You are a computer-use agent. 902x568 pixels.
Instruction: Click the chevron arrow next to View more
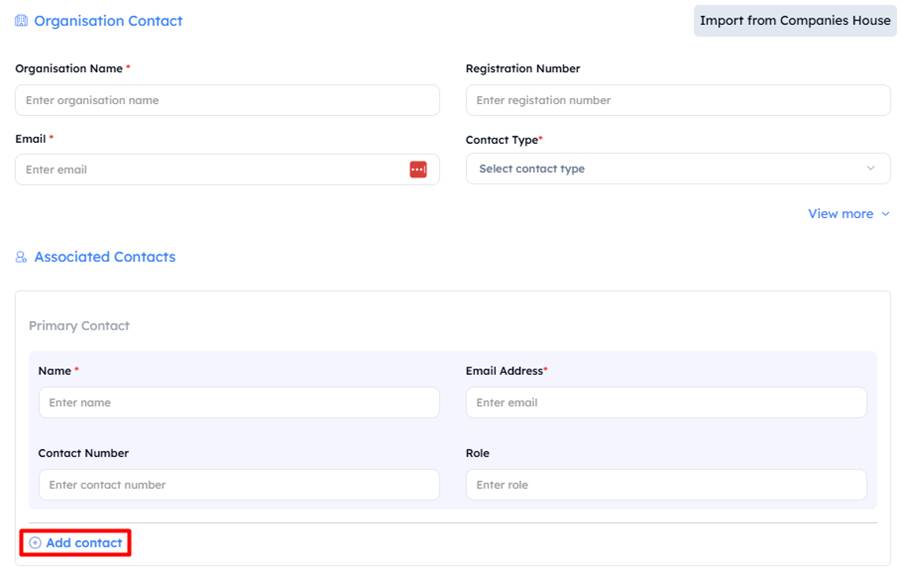pos(885,214)
